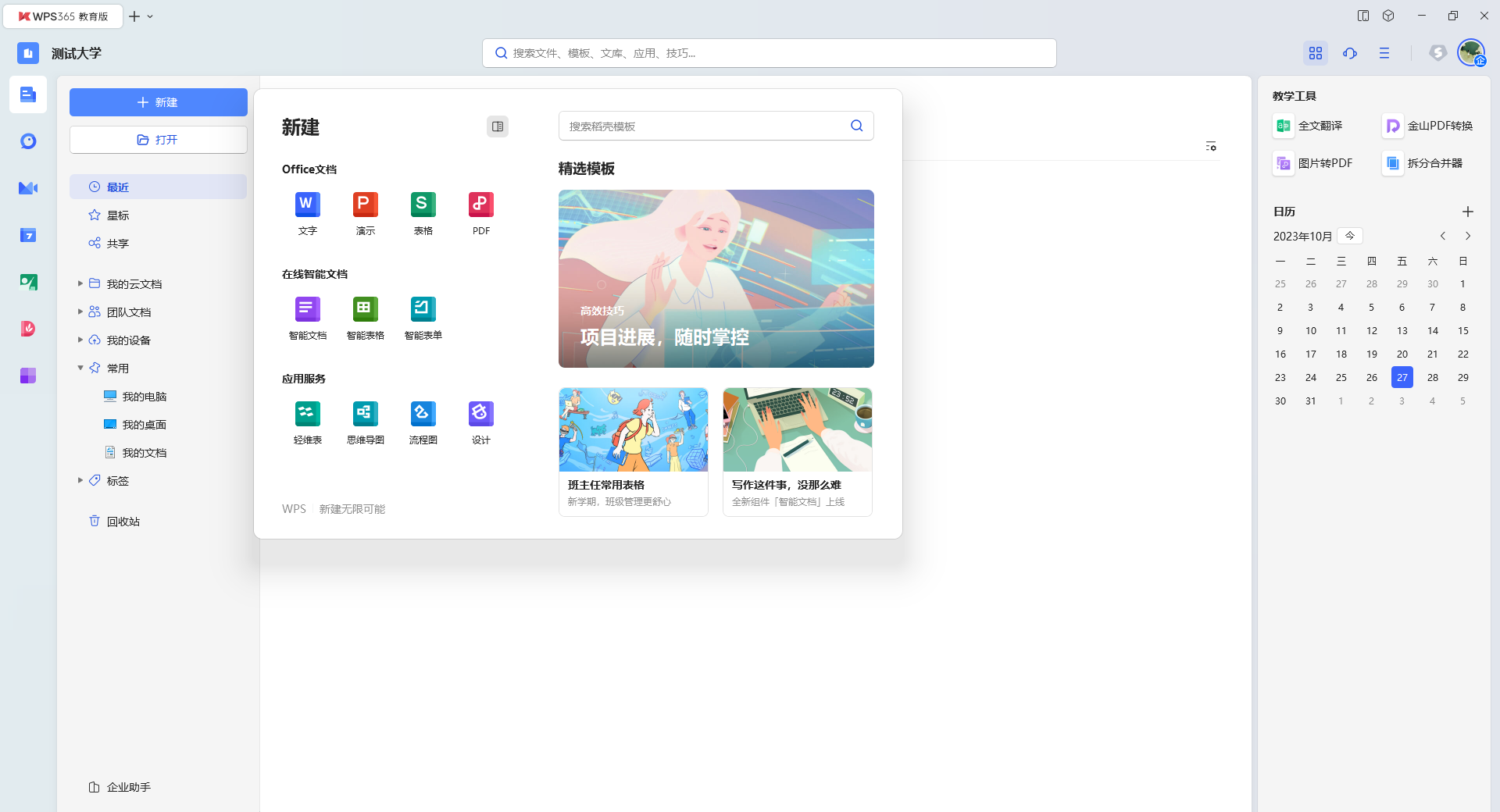
Task: Collapse the 常用 tree section
Action: (80, 368)
